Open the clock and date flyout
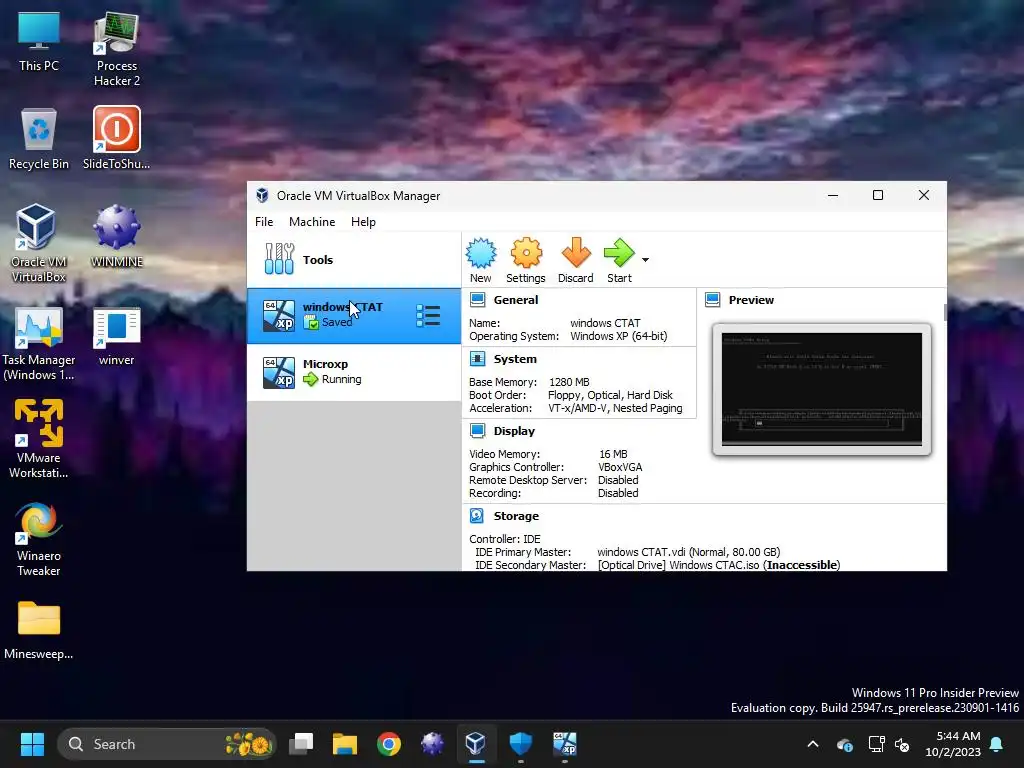Image resolution: width=1024 pixels, height=768 pixels. (953, 744)
